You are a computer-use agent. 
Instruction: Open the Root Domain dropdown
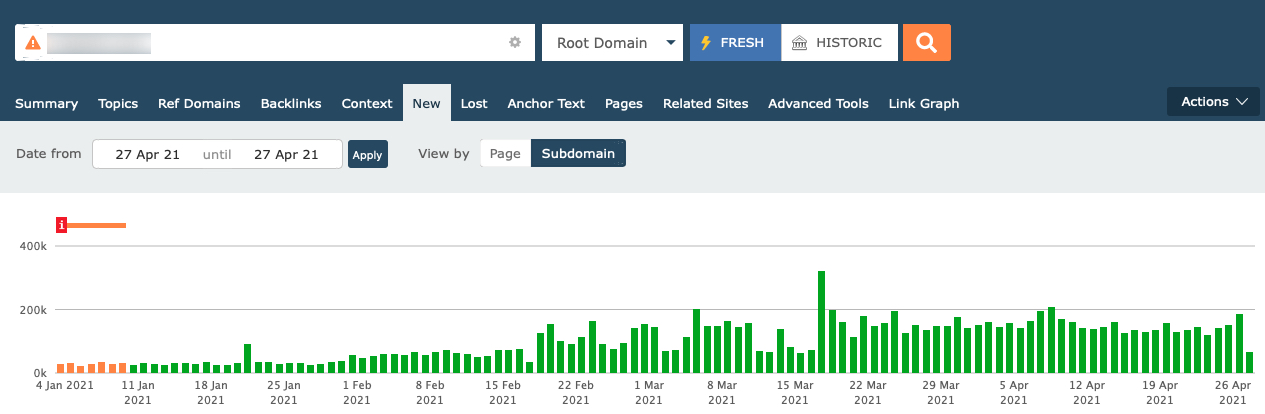point(612,43)
